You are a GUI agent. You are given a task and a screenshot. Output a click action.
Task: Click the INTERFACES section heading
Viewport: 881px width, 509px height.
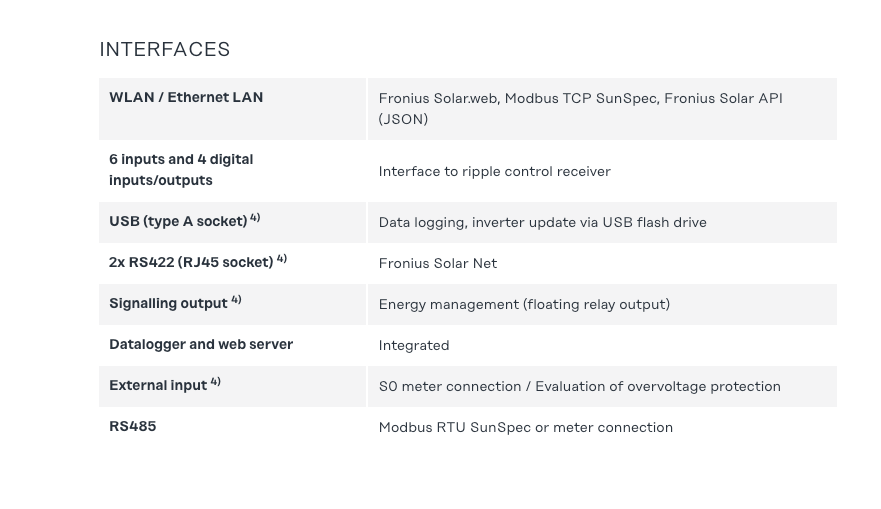click(165, 49)
